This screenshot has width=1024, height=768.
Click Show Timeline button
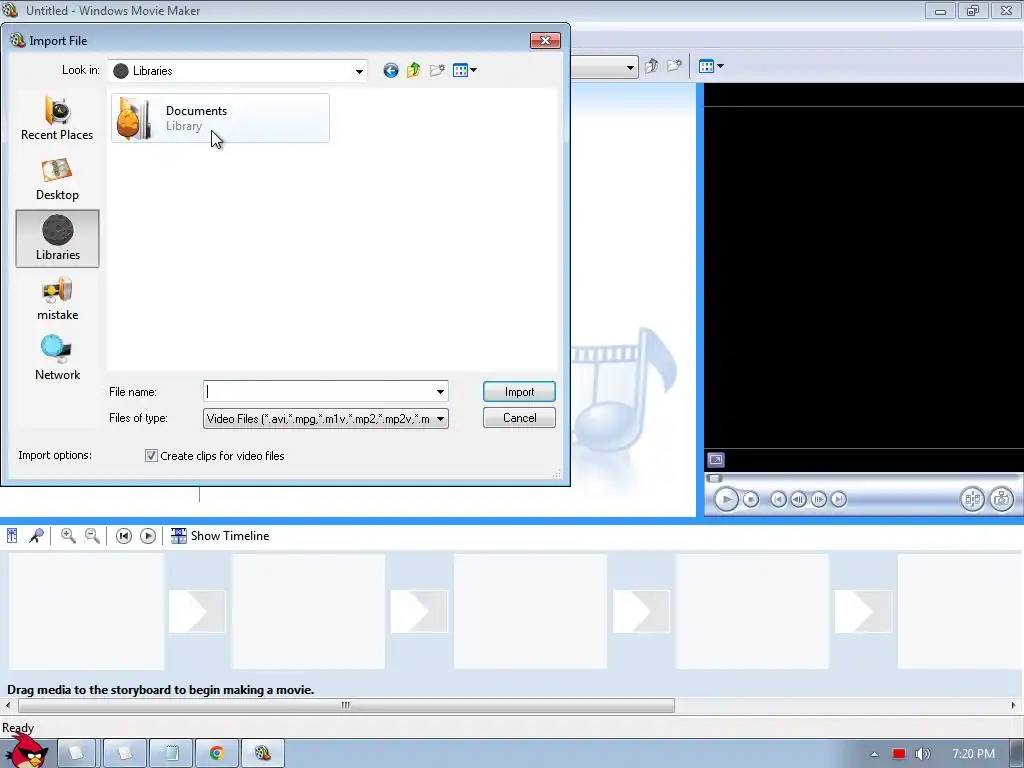[x=220, y=536]
